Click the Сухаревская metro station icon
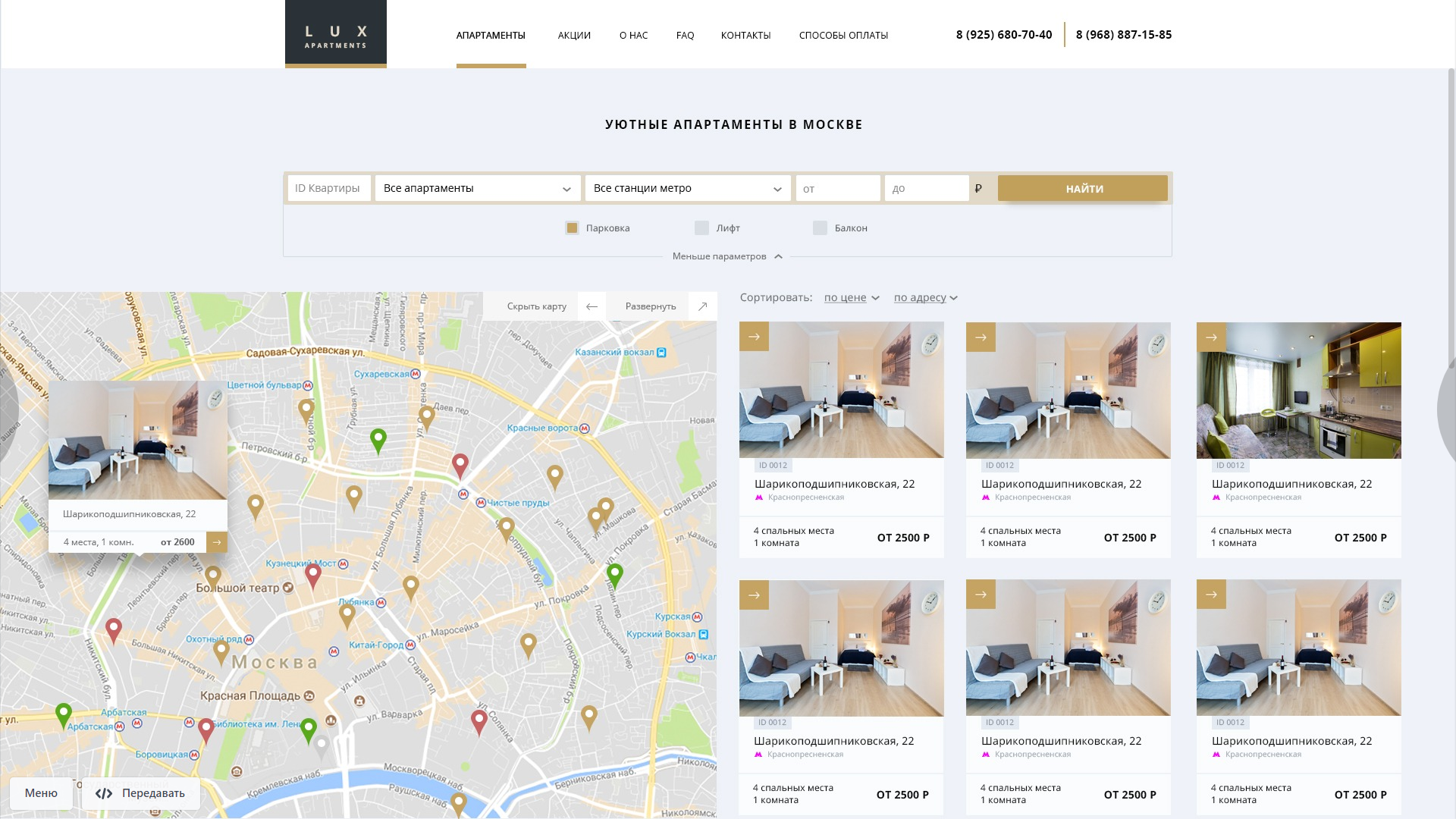The width and height of the screenshot is (1456, 819). pos(416,374)
